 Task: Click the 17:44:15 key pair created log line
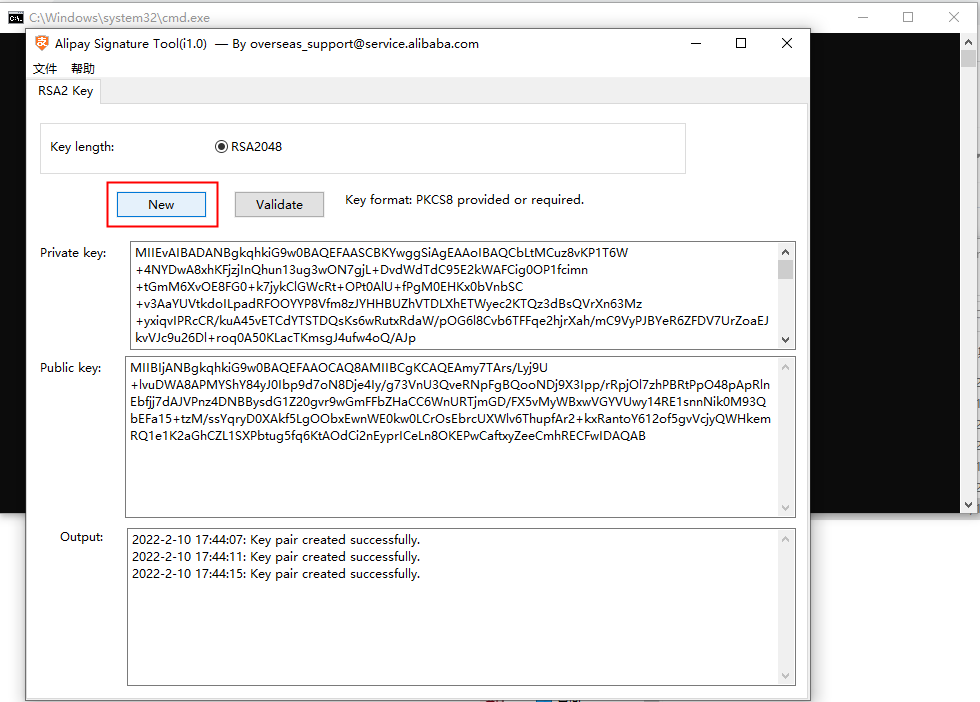point(276,573)
